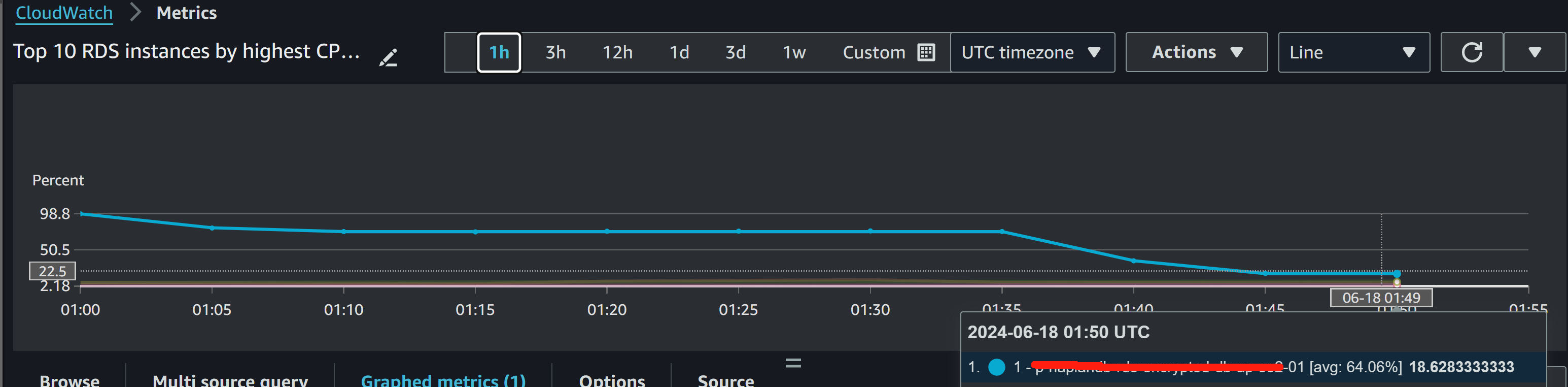Select the 3d time range
This screenshot has height=387, width=1568.
(736, 52)
